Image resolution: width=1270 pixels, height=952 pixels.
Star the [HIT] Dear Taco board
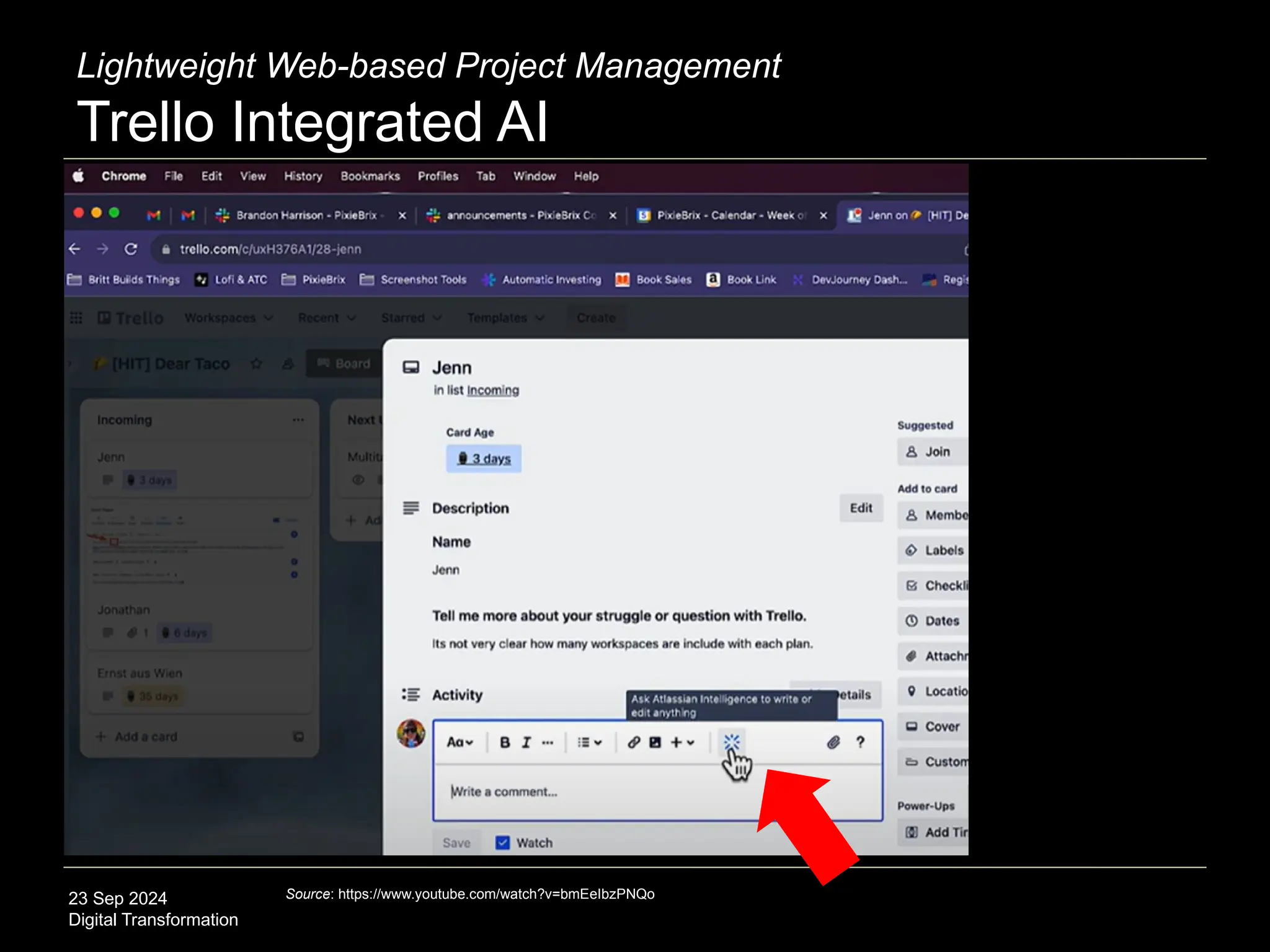point(256,364)
